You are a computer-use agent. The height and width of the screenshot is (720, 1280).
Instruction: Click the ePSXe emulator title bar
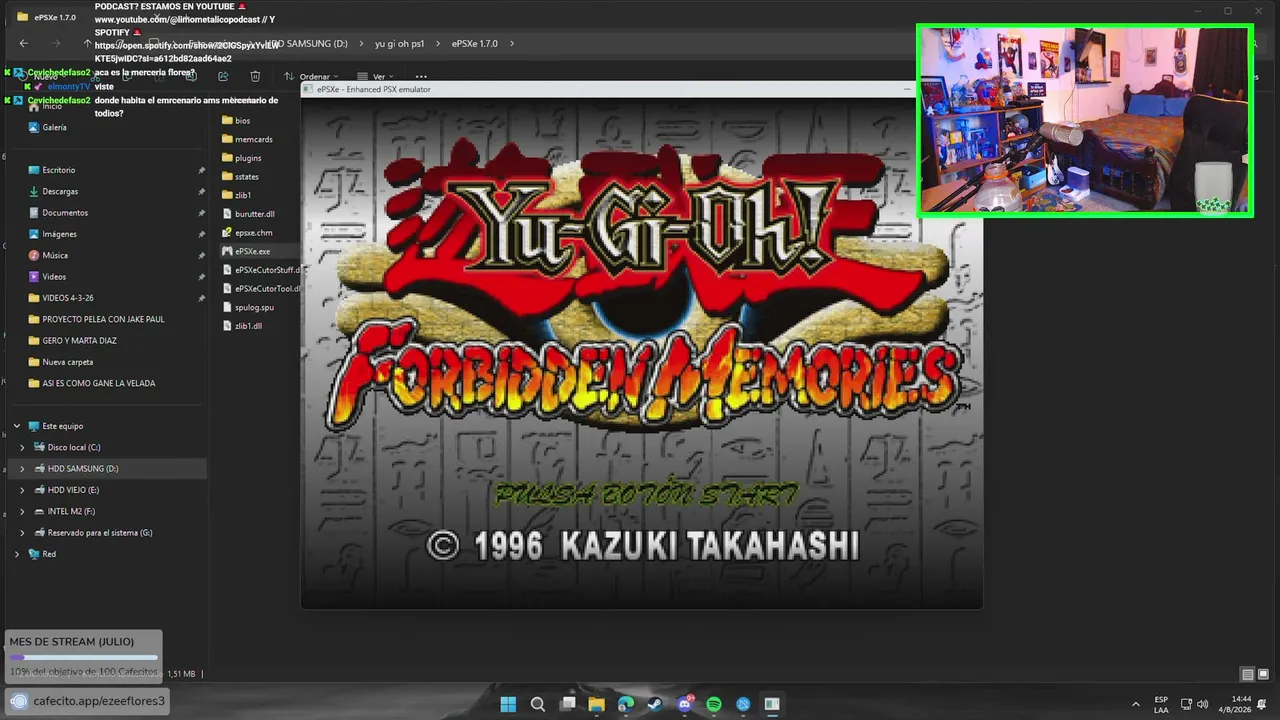click(x=608, y=89)
